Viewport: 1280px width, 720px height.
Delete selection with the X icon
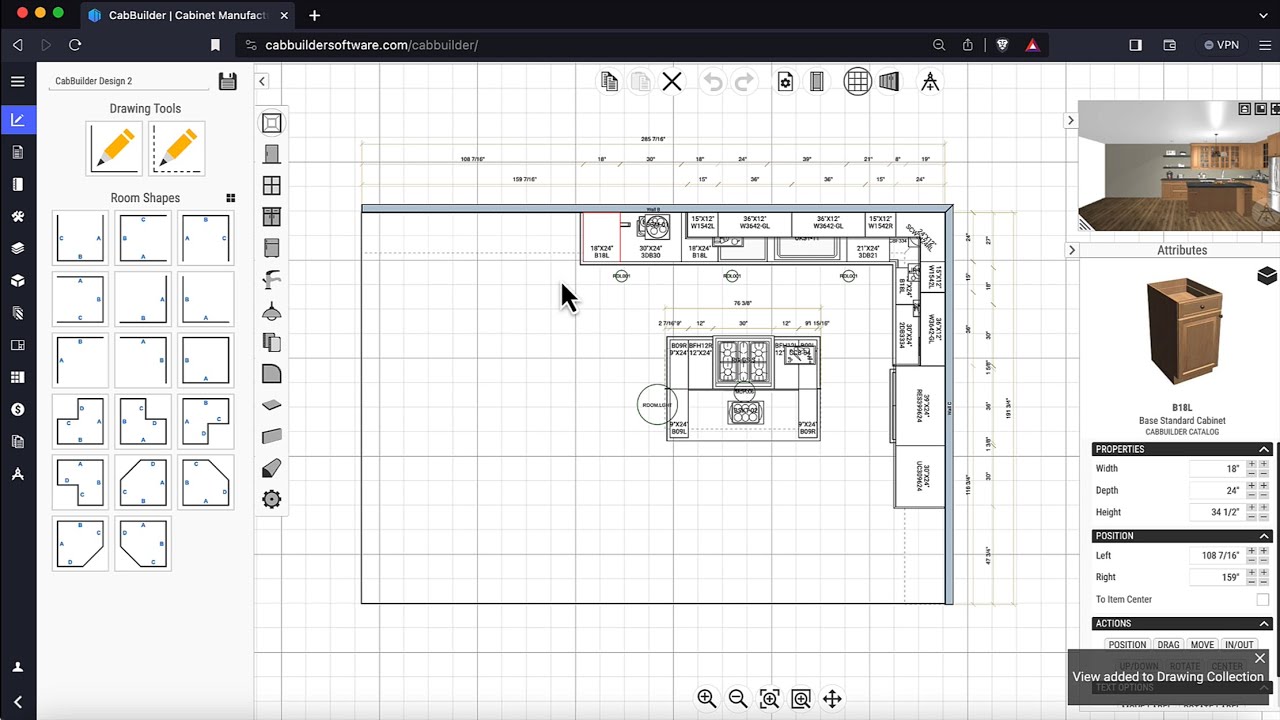click(672, 82)
